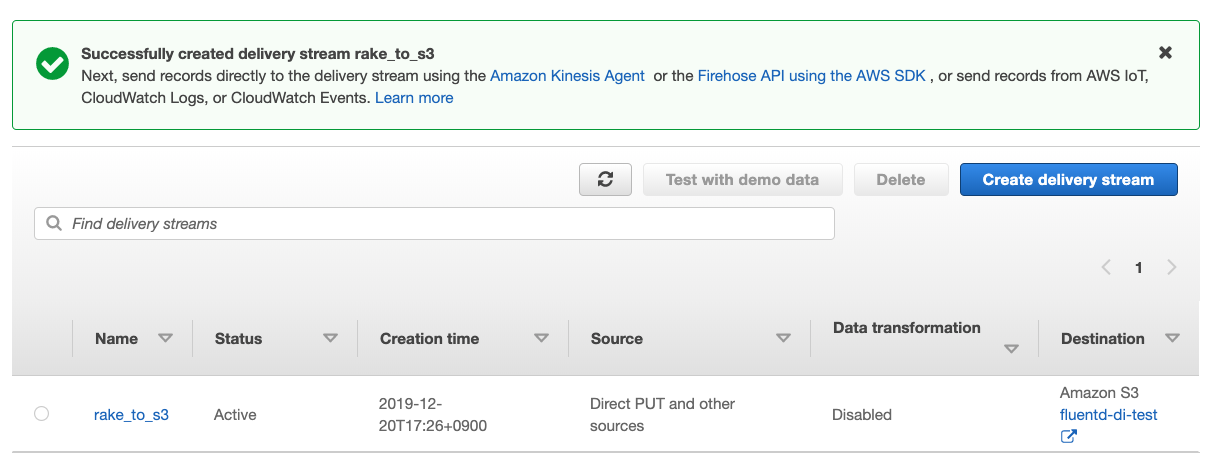
Task: Sort by Source column arrow
Action: 783,338
